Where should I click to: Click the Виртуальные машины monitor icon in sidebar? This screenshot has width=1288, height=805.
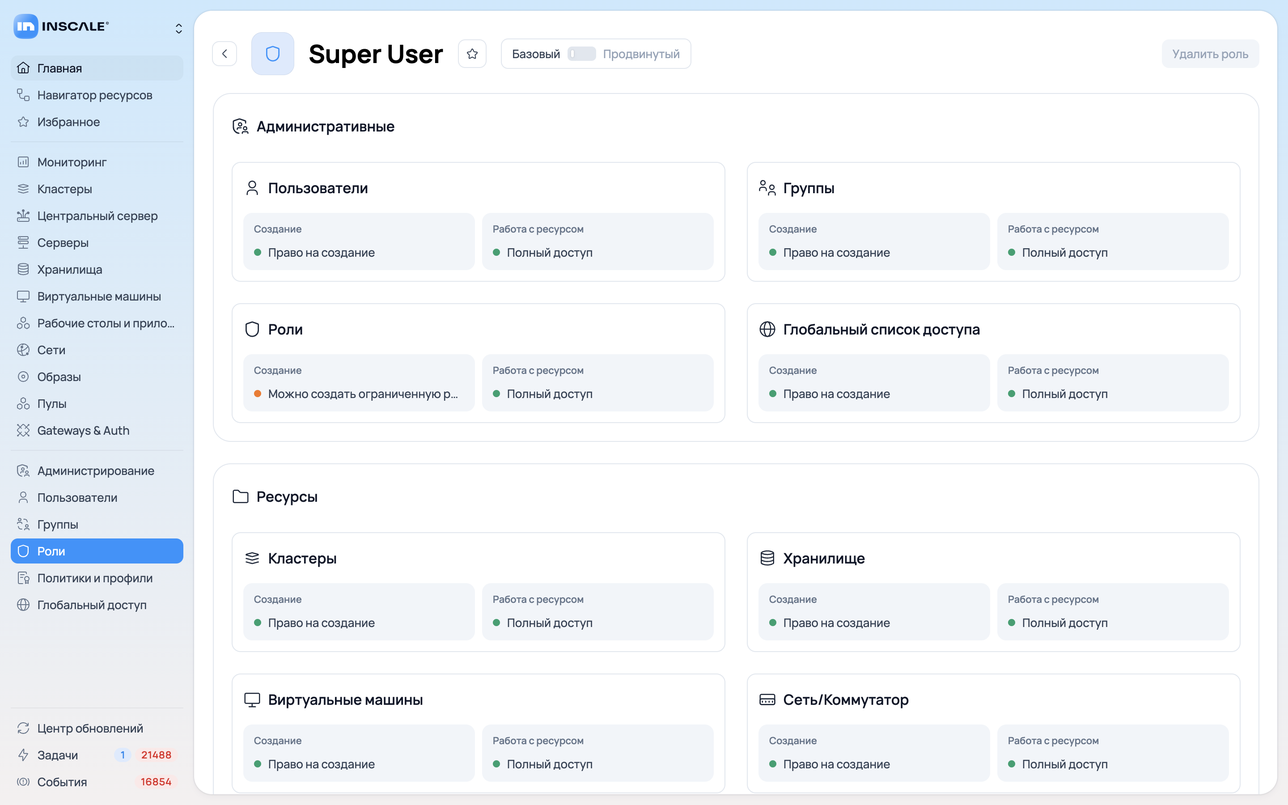click(23, 297)
